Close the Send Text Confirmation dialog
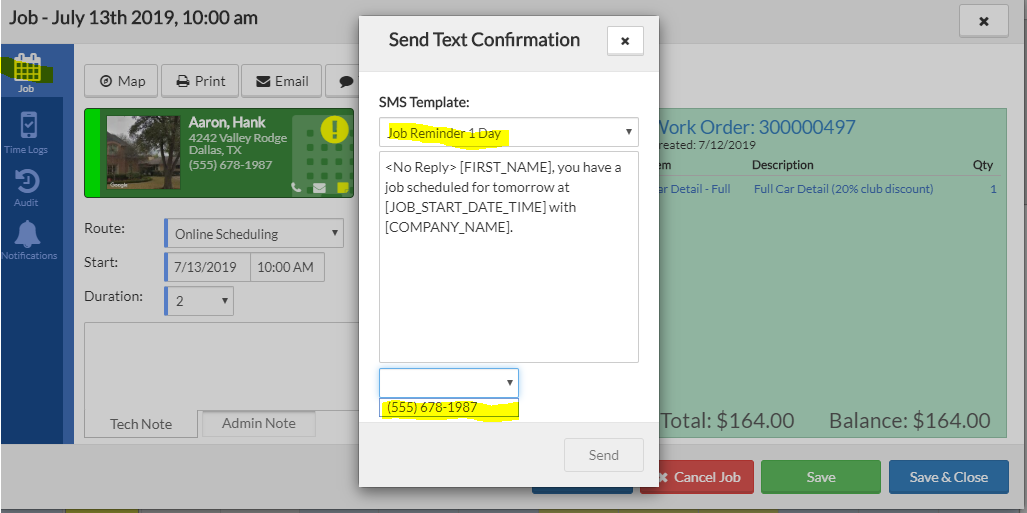This screenshot has width=1027, height=513. pos(625,41)
